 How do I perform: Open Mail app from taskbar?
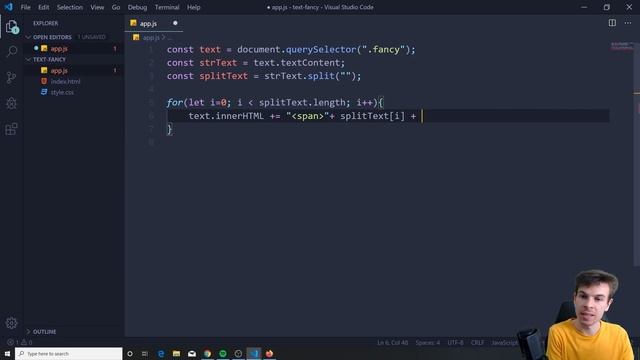(192, 353)
